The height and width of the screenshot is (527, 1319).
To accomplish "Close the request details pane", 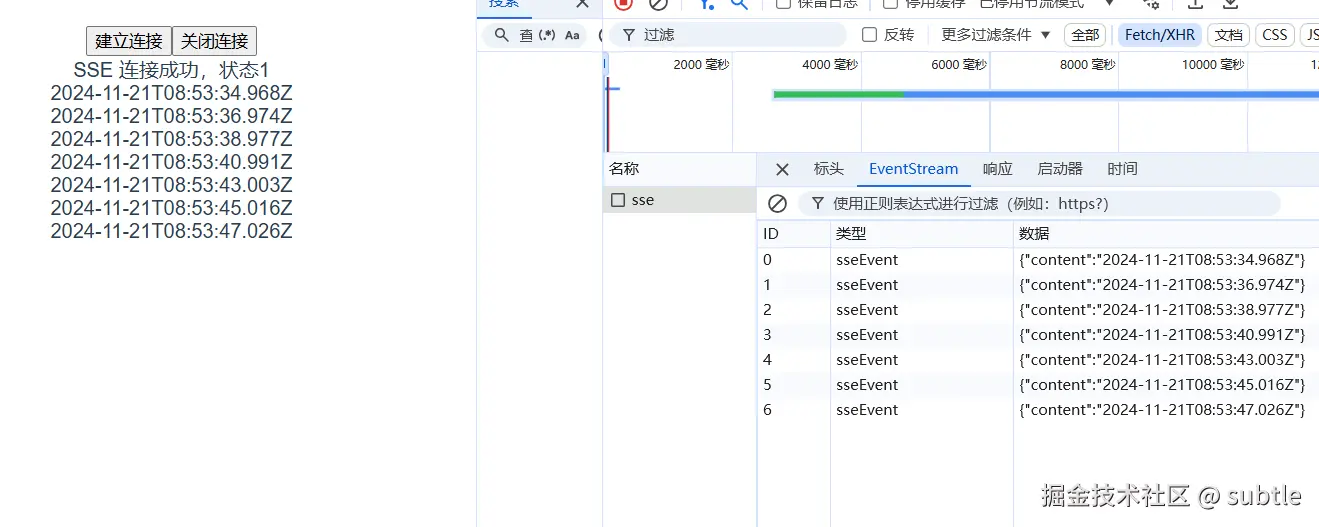I will (782, 169).
